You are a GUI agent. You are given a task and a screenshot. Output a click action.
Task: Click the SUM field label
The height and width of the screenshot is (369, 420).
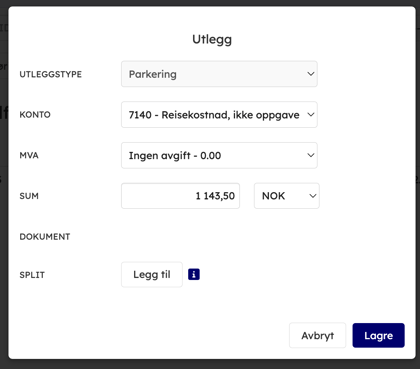pos(29,196)
